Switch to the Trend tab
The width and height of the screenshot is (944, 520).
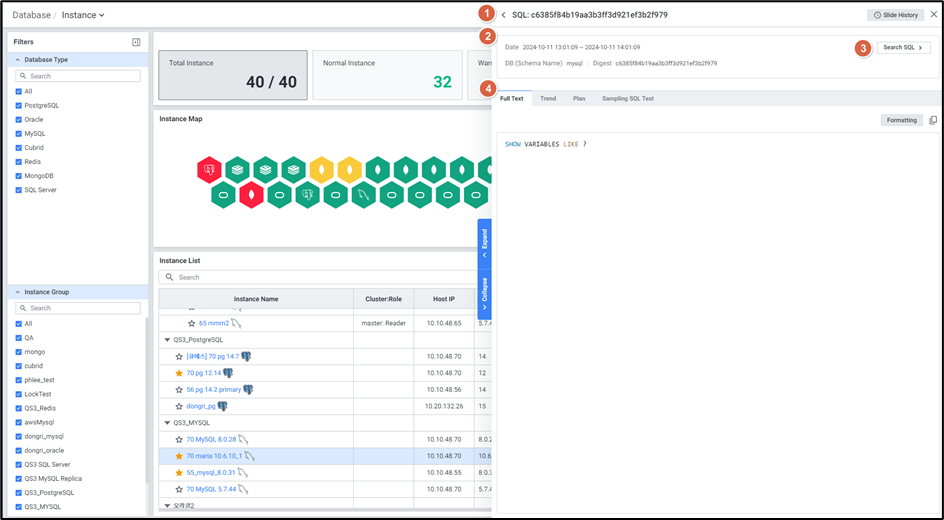pos(548,99)
